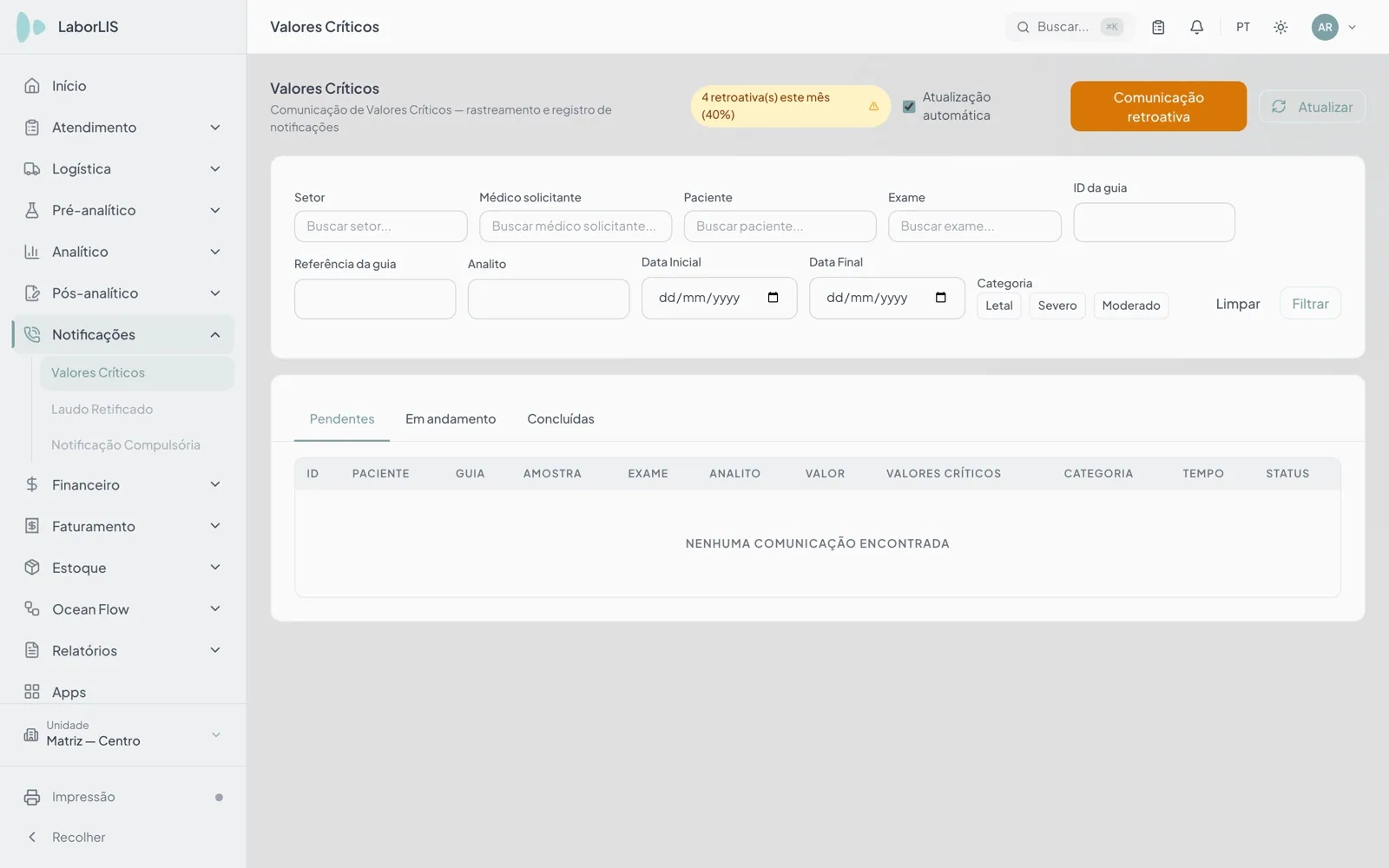Click the Financeiro dollar sign icon
The width and height of the screenshot is (1389, 868).
click(x=32, y=484)
